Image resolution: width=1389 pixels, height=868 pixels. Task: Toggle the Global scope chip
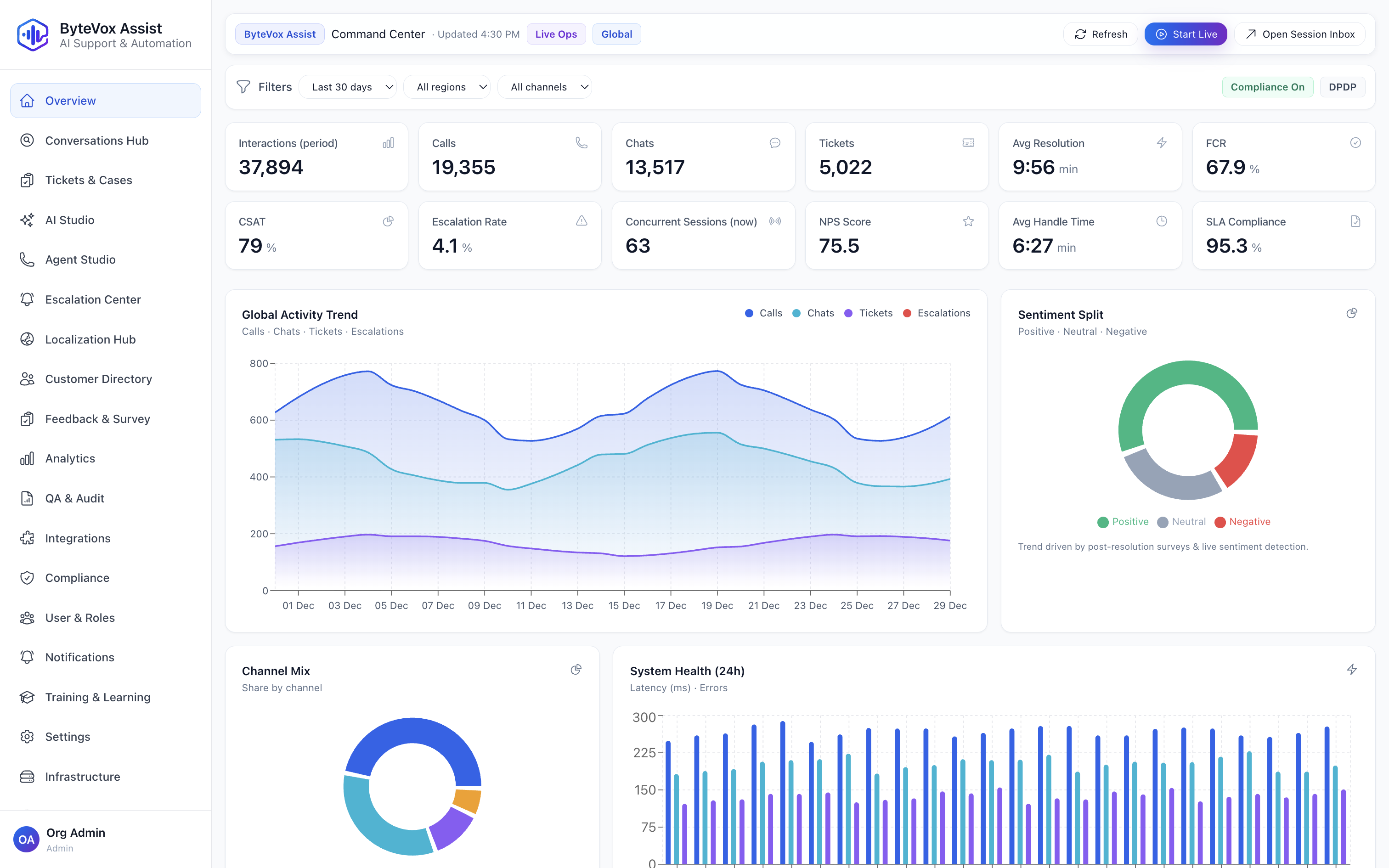click(616, 34)
